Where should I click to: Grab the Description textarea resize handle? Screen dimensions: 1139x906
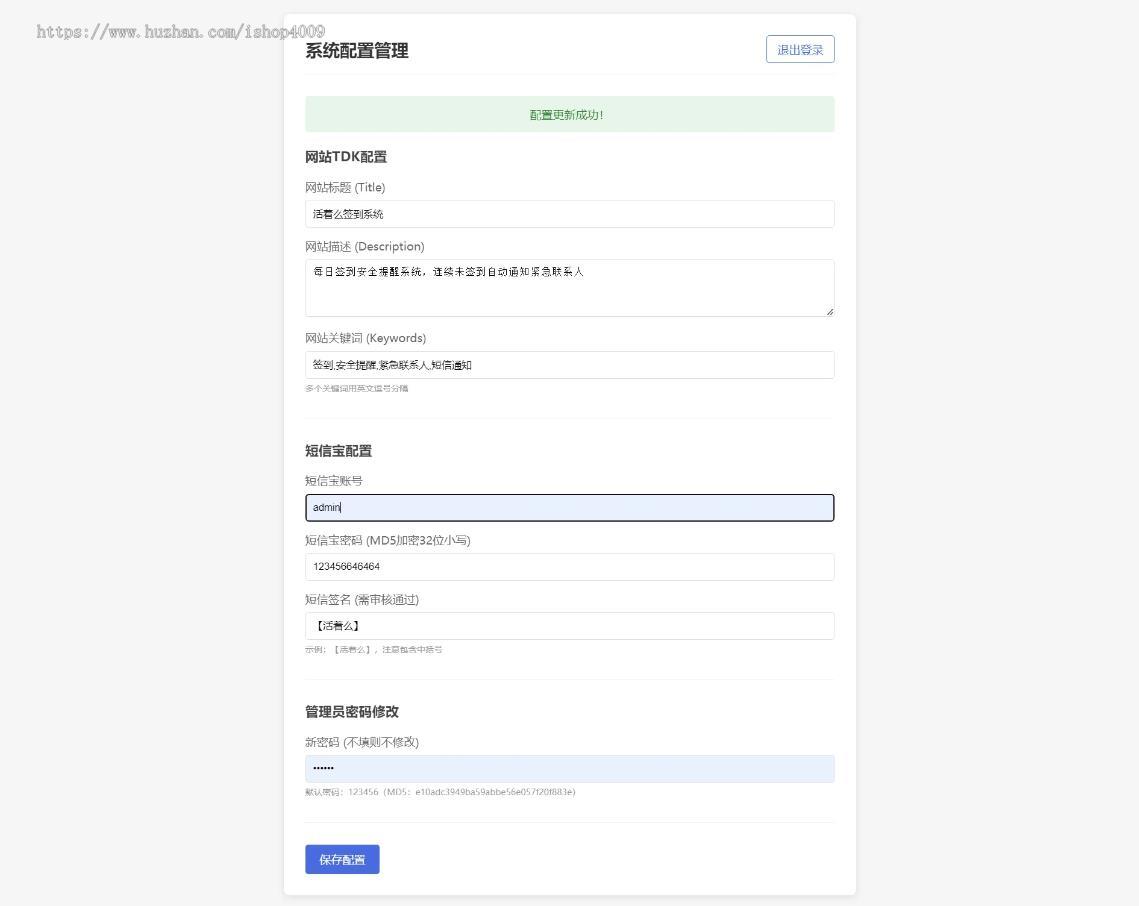coord(830,312)
